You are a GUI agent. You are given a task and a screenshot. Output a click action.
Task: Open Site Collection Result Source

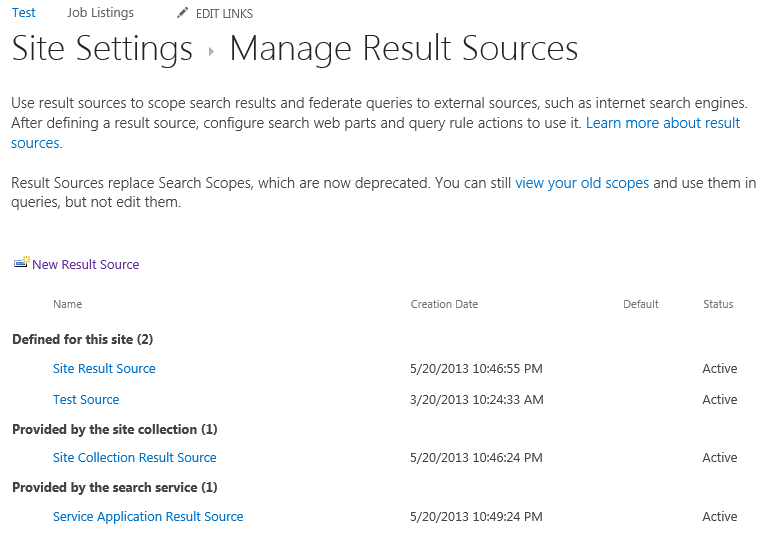click(x=135, y=457)
